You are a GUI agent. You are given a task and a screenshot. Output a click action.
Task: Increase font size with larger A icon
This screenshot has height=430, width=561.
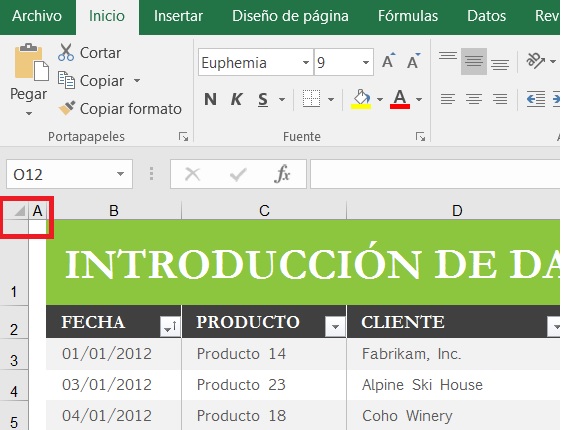coord(389,61)
